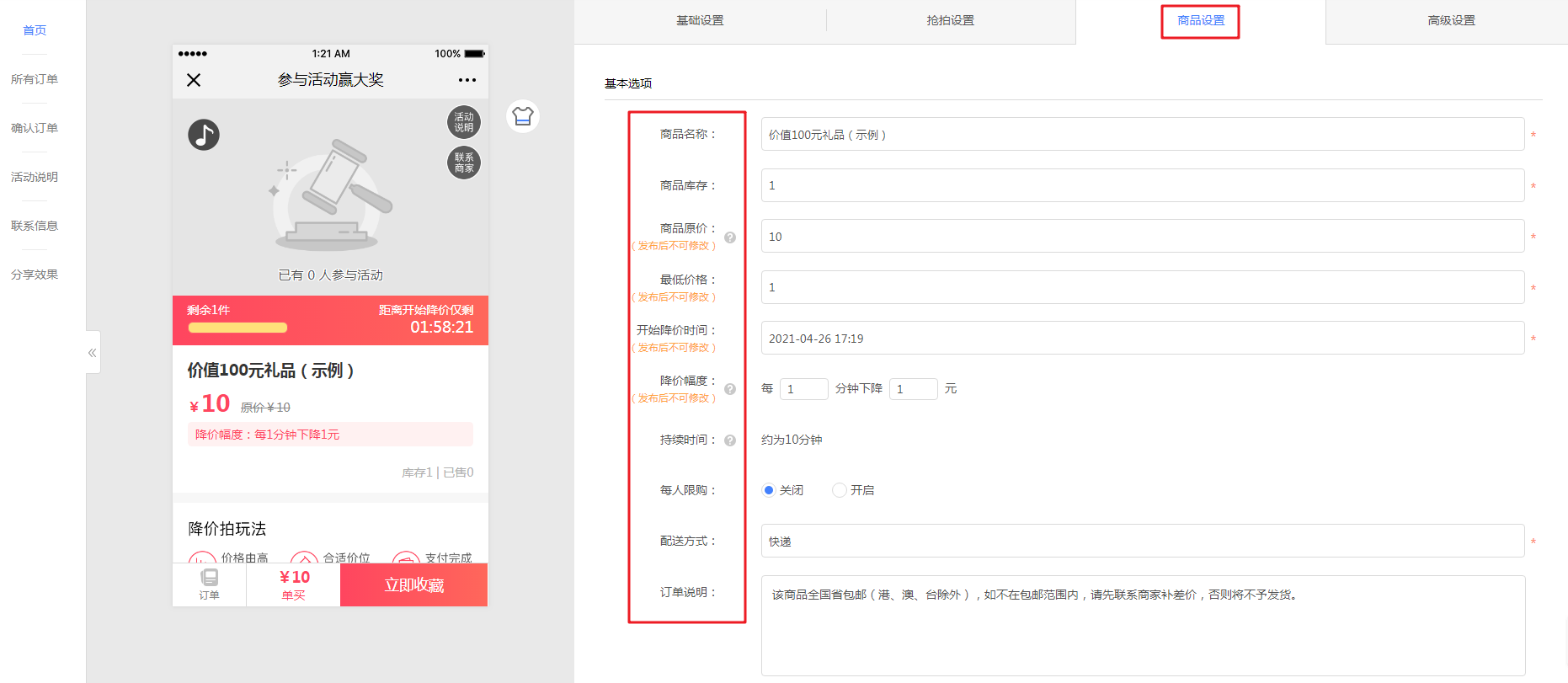1568x683 pixels.
Task: Open 开始降价时间 date picker field
Action: (x=1143, y=338)
